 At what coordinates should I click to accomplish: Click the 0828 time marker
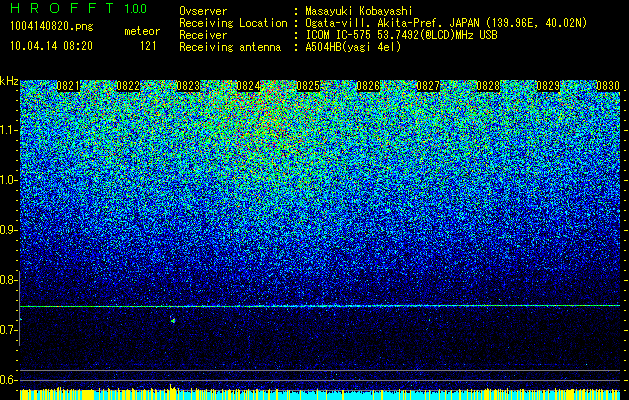click(488, 86)
